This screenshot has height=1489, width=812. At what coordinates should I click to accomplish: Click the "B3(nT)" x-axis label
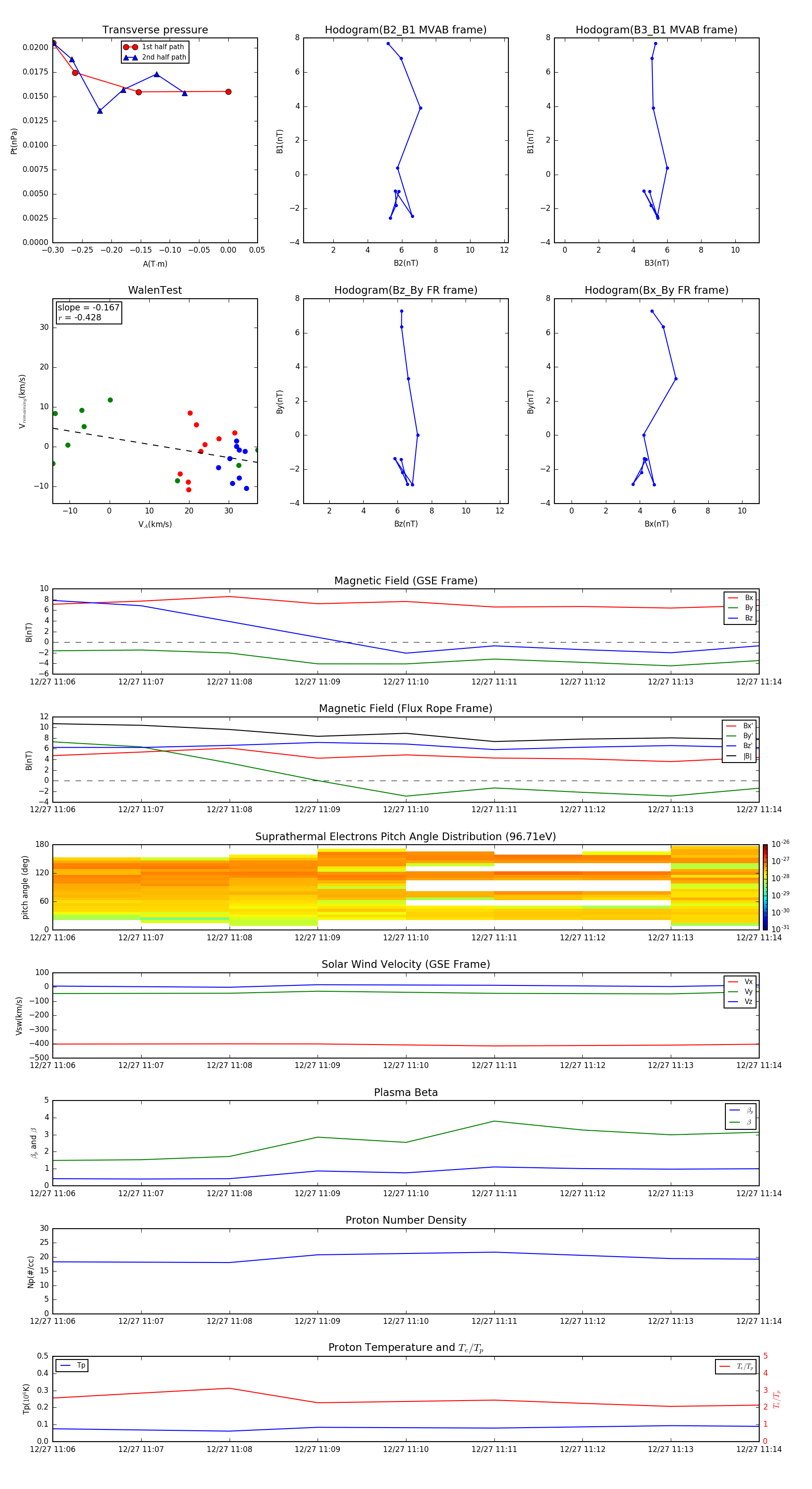656,263
